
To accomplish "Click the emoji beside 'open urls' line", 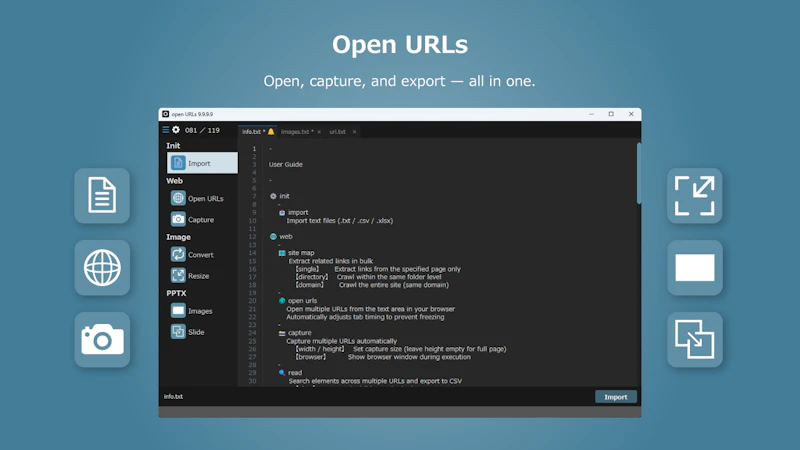I will pos(282,301).
